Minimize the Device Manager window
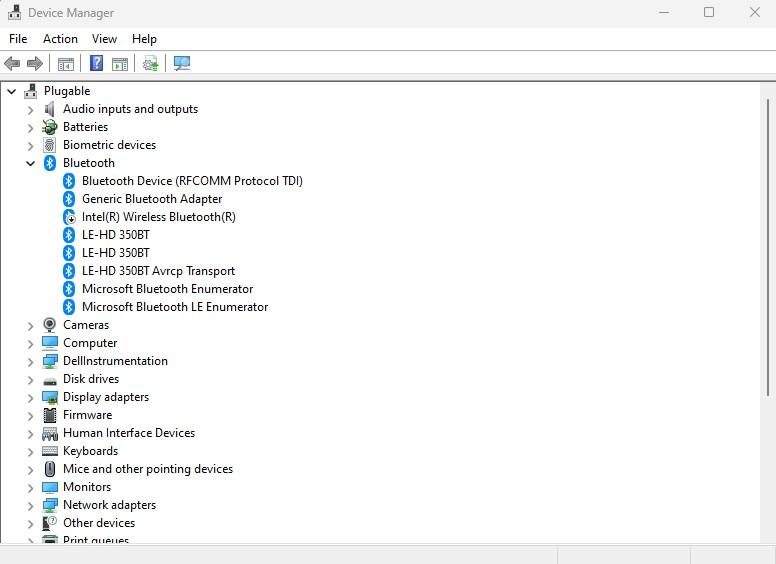Viewport: 776px width, 564px height. coord(664,12)
